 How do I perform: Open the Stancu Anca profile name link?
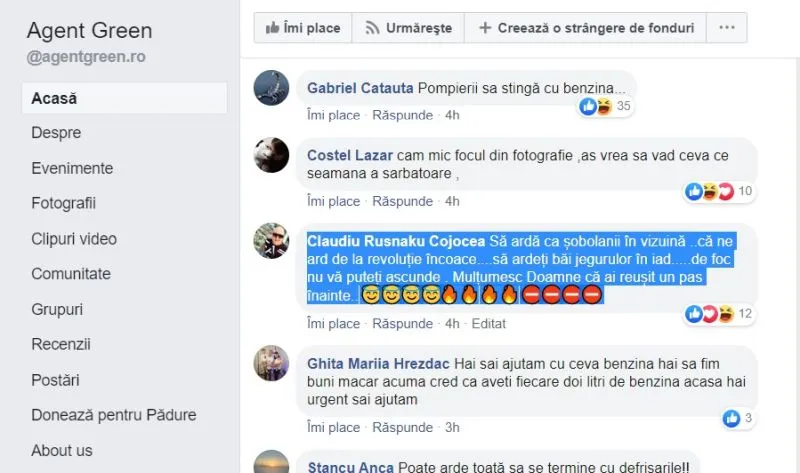pyautogui.click(x=351, y=467)
